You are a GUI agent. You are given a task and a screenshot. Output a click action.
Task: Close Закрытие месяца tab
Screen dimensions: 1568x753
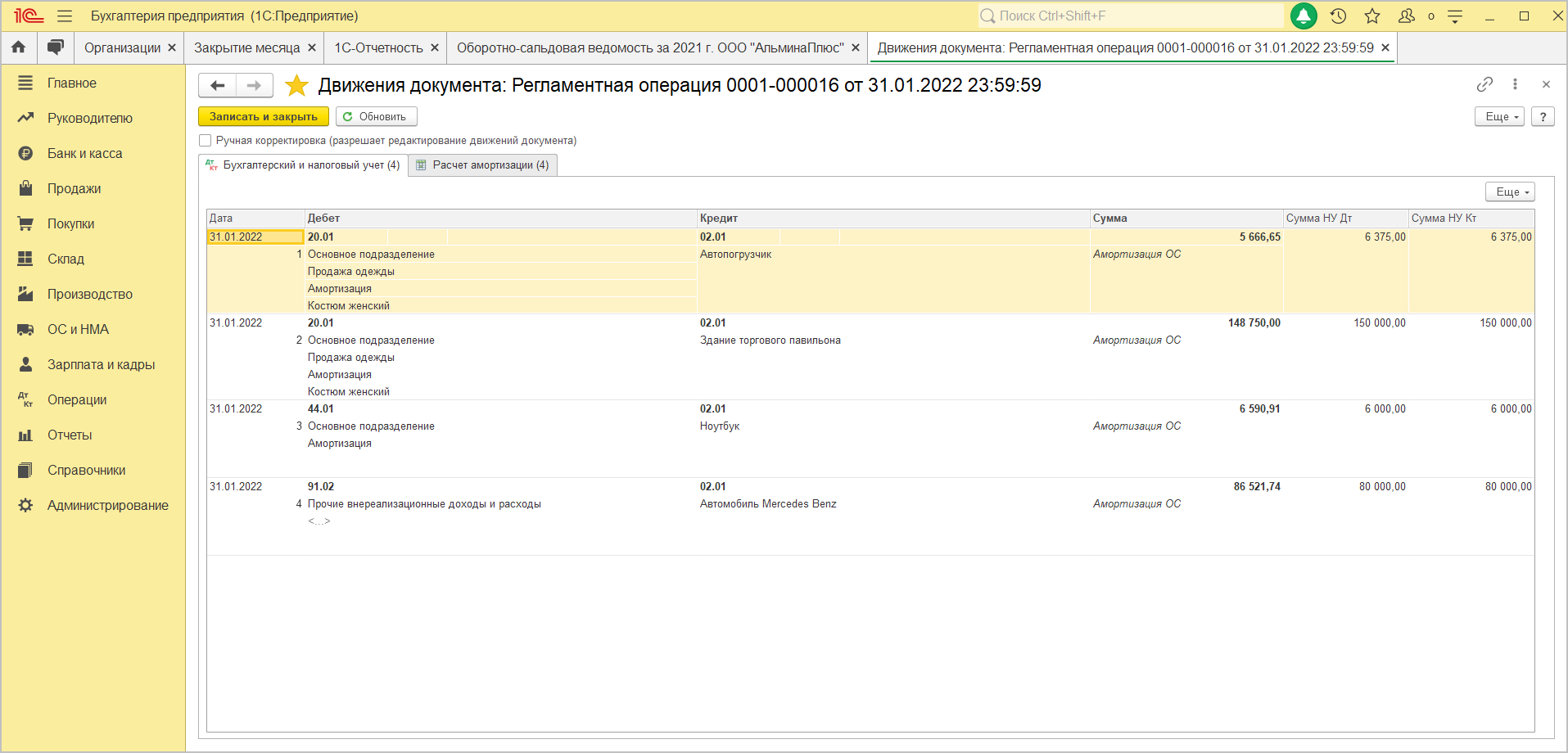(x=312, y=48)
